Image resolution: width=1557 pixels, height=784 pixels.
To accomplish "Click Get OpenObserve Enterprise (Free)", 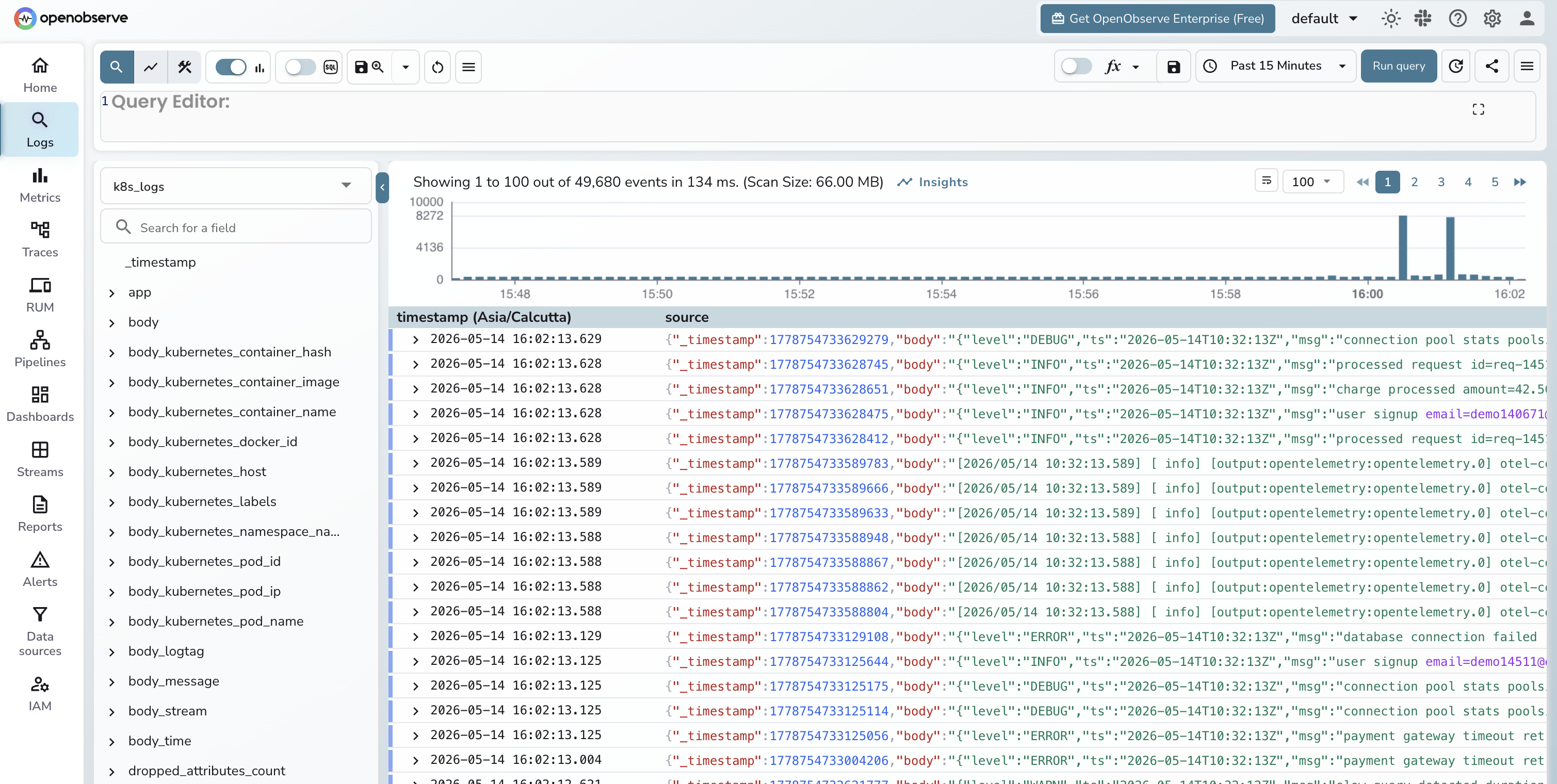I will pos(1158,19).
